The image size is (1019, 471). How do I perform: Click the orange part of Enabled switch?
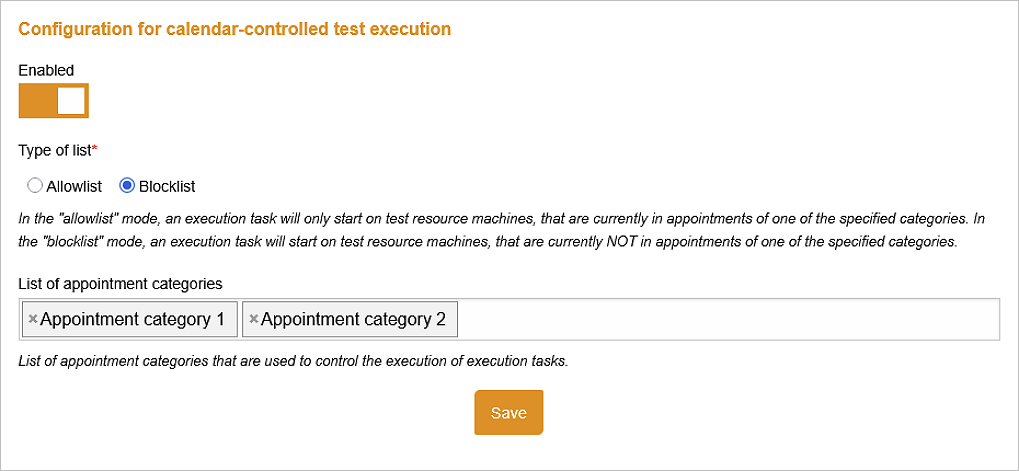coord(38,101)
